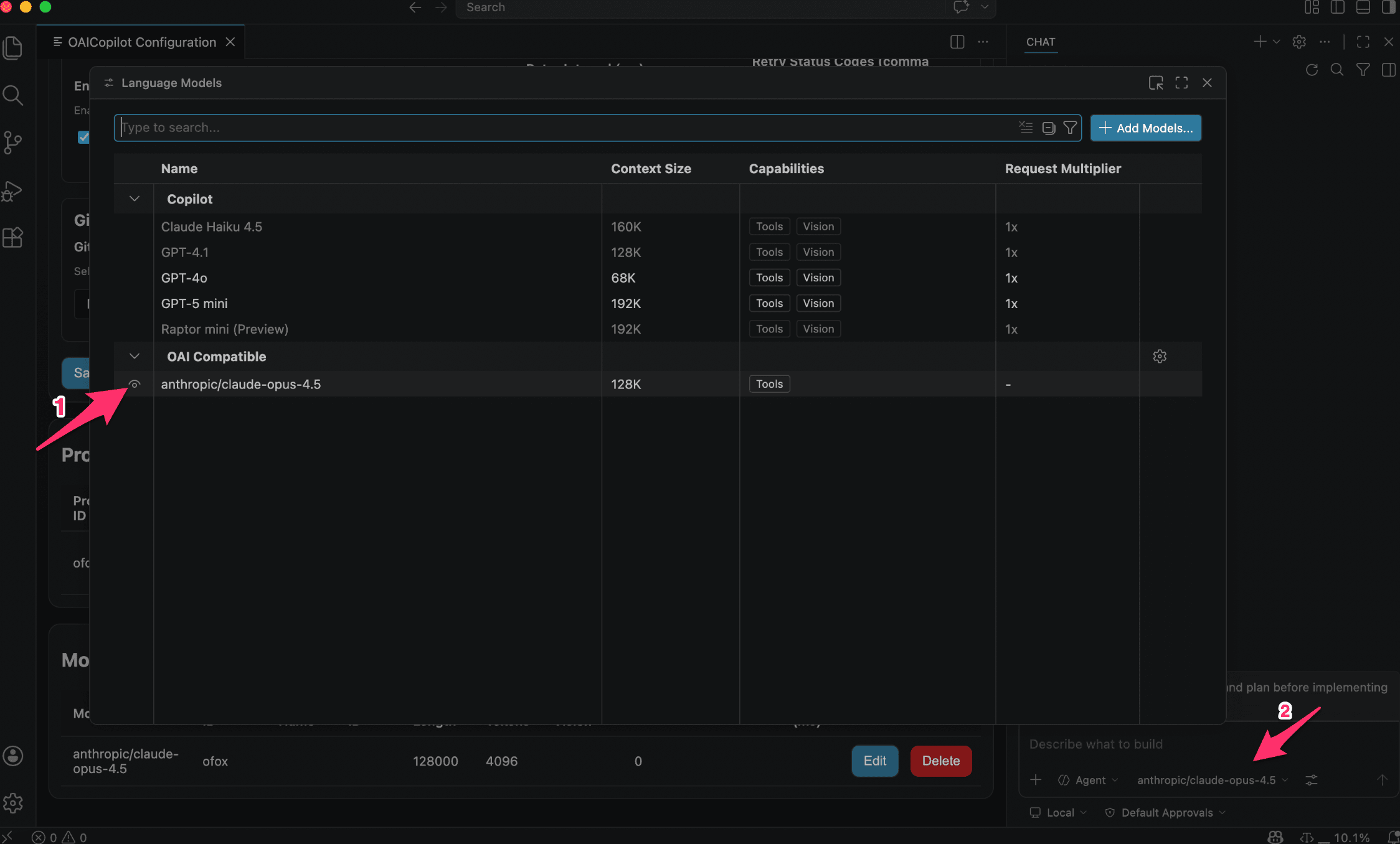Select the CHAT panel tab

pos(1040,42)
